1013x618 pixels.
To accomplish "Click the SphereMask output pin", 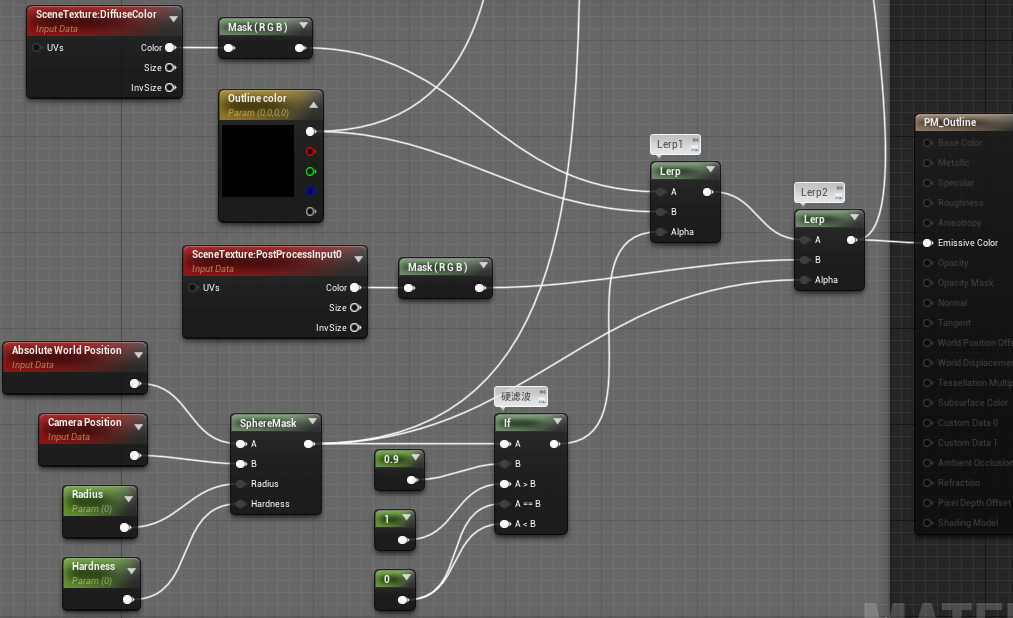I will (311, 443).
